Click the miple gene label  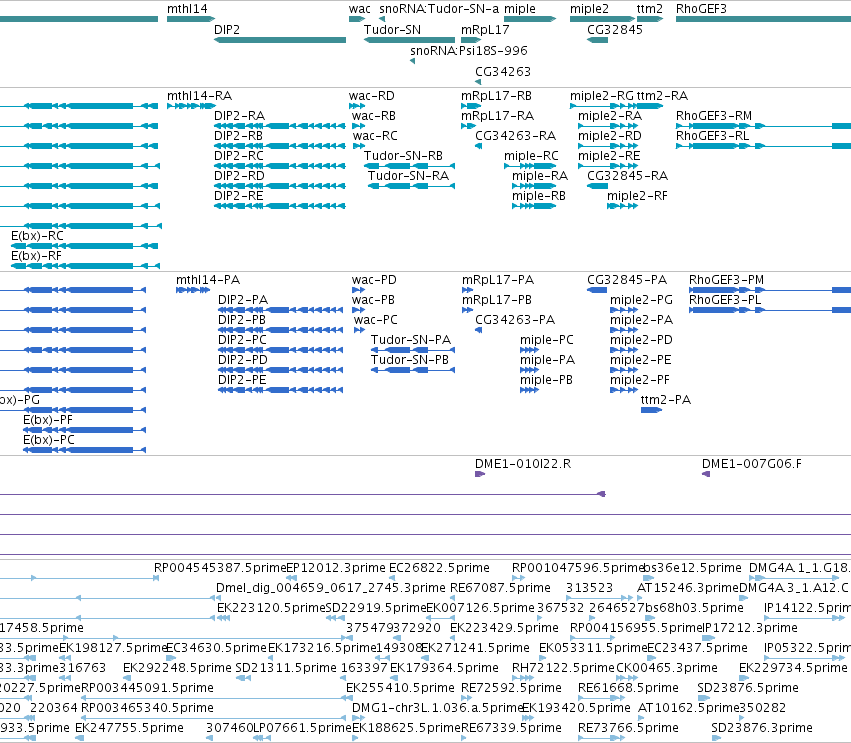pyautogui.click(x=519, y=9)
